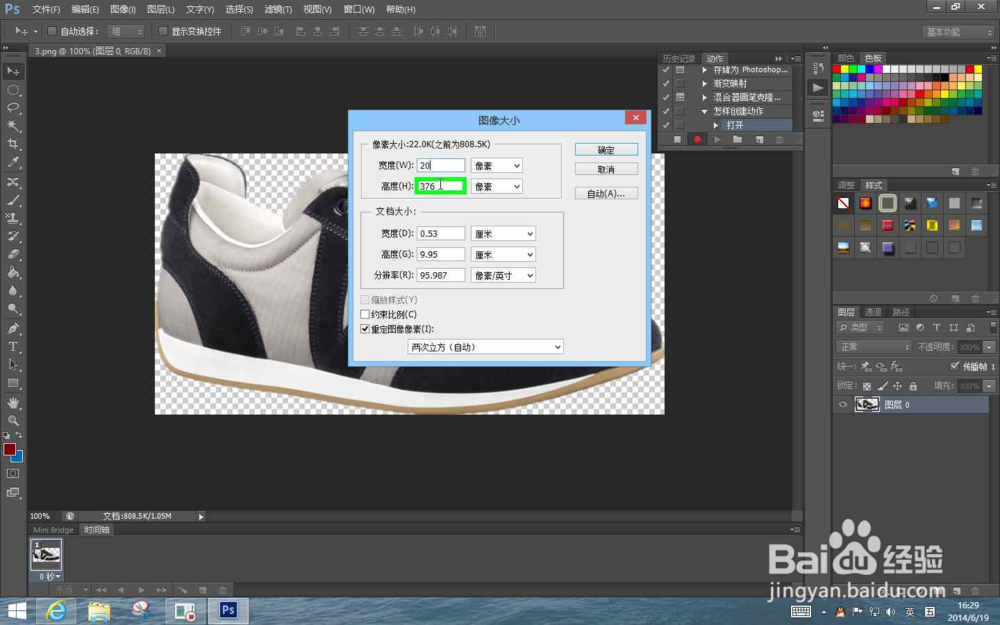Create new action set folder icon
The width and height of the screenshot is (1000, 625).
tap(738, 139)
